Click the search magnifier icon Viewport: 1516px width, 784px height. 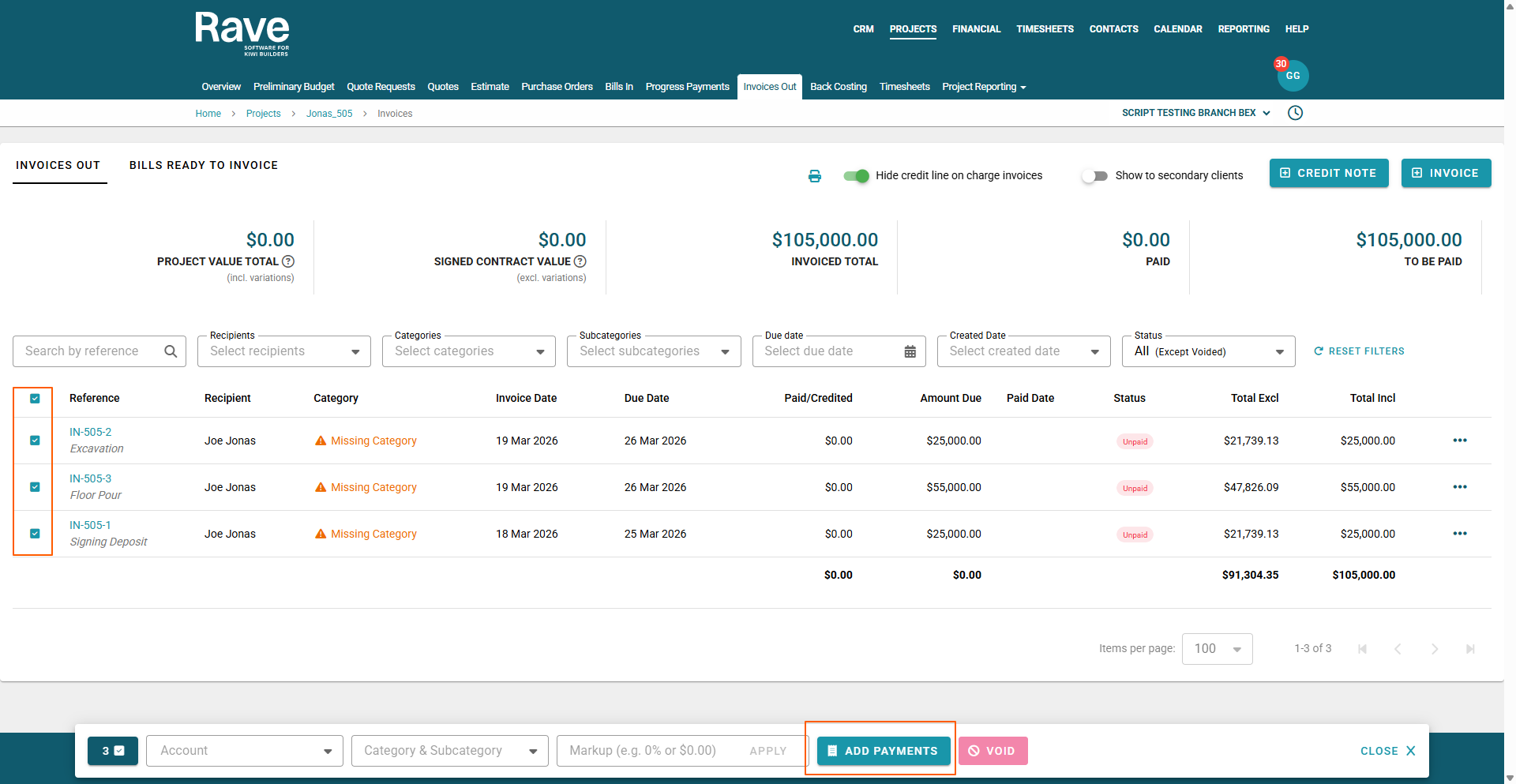tap(171, 351)
